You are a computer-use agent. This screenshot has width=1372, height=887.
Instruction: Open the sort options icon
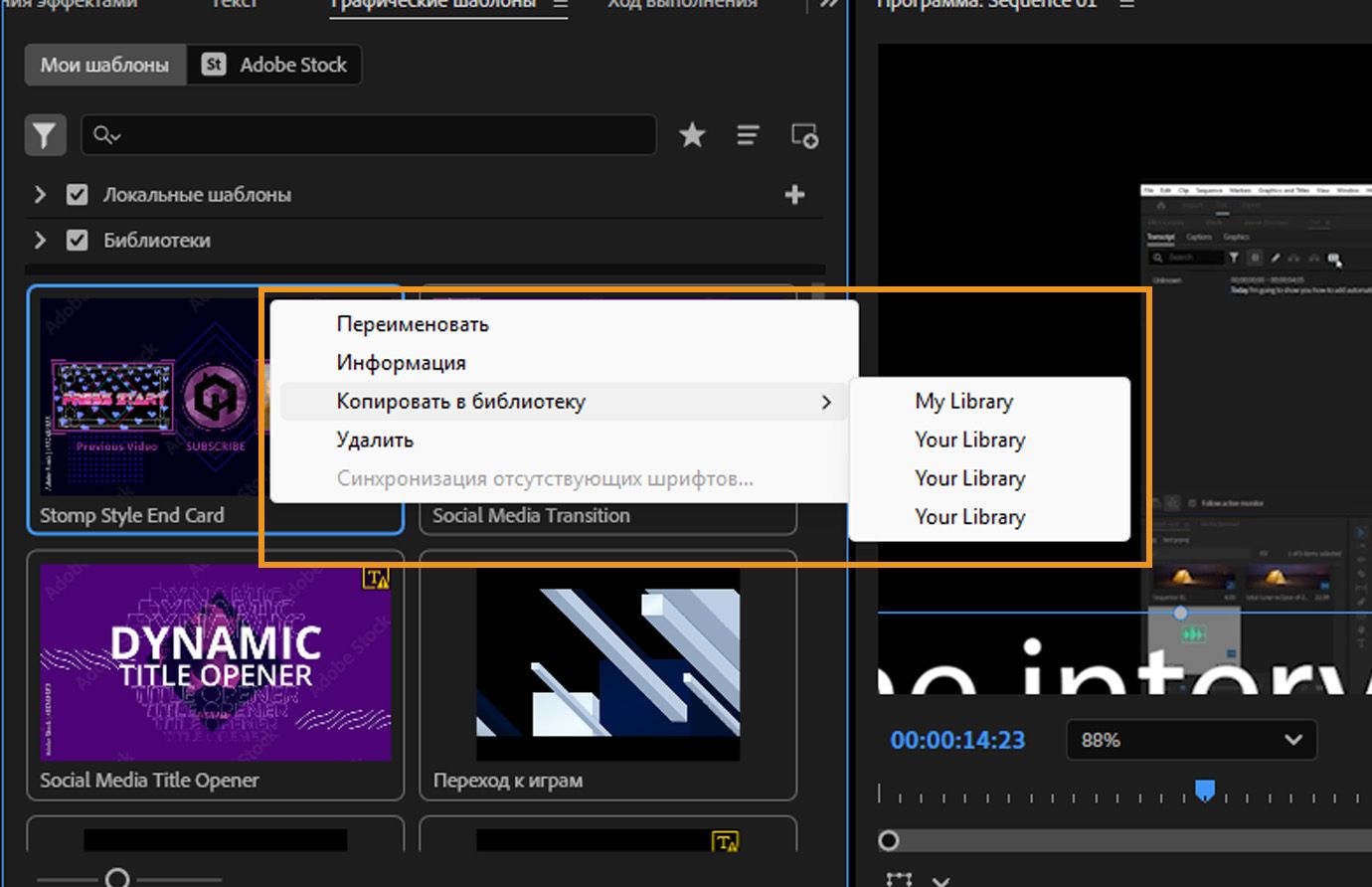(x=748, y=135)
